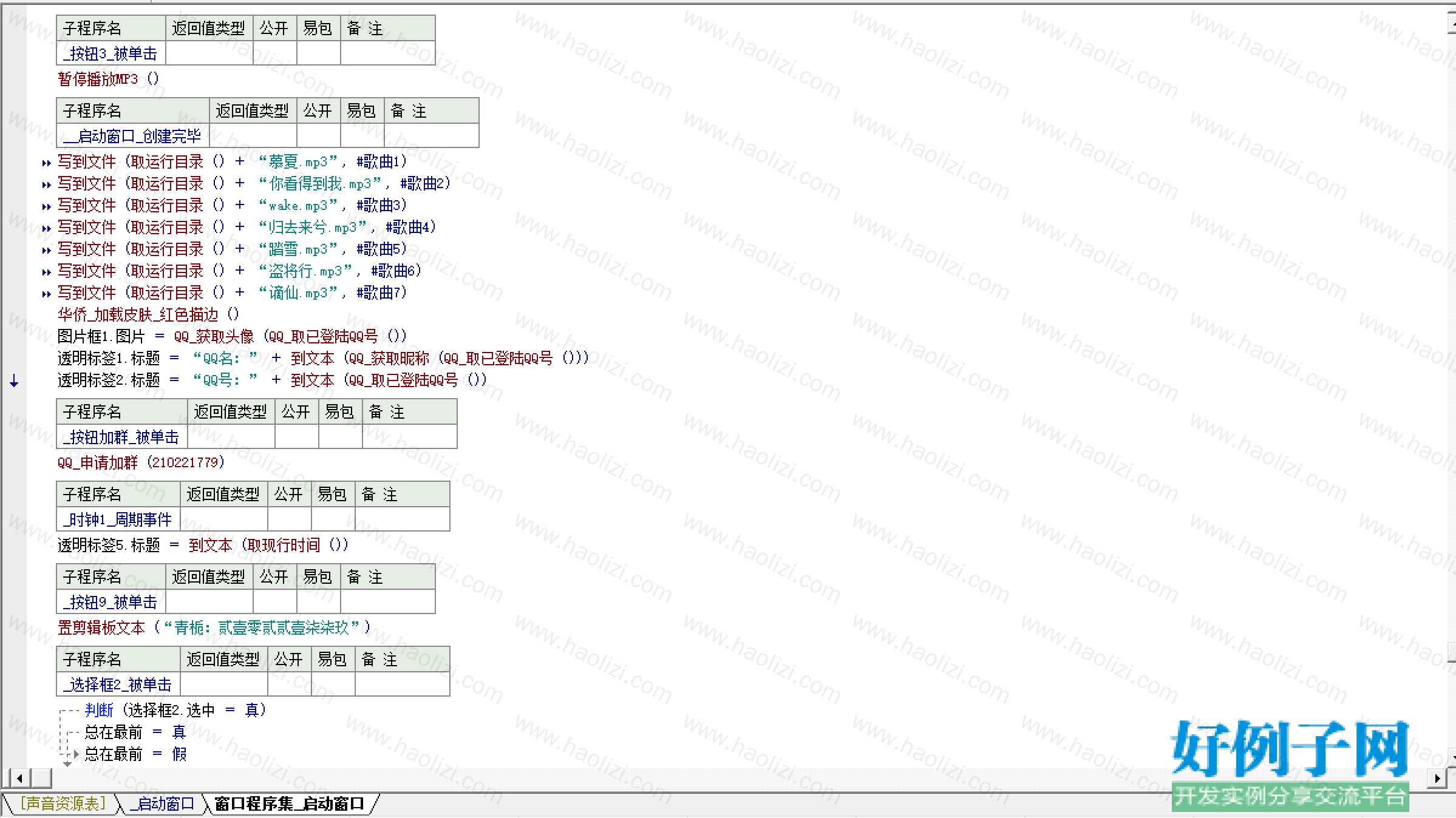Image resolution: width=1456 pixels, height=818 pixels.
Task: Click the 公开 cell of _选择框2_被单击
Action: point(290,684)
